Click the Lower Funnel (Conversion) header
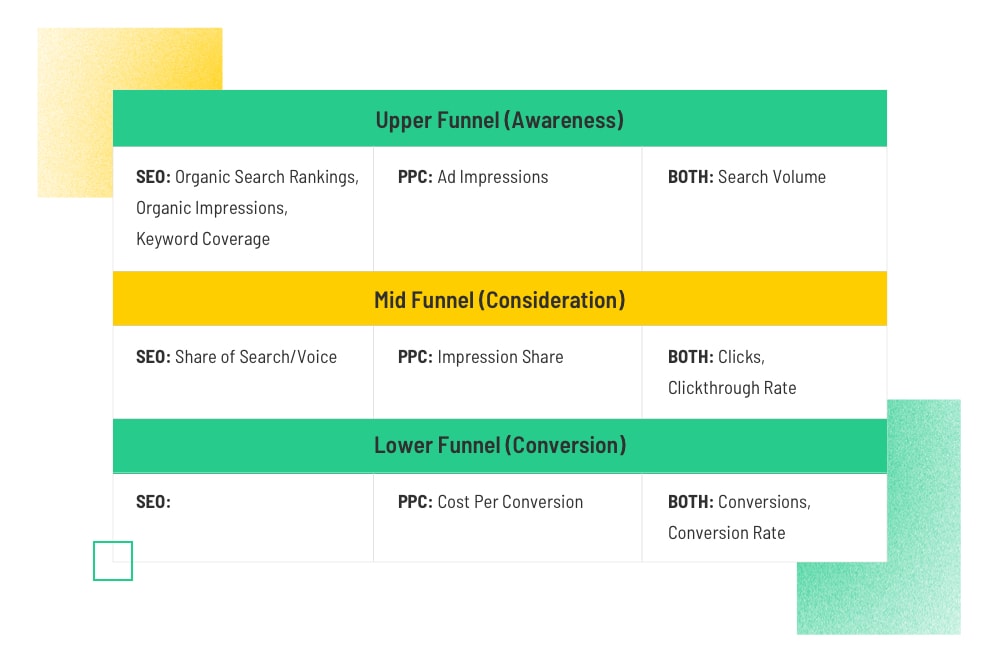 [x=499, y=445]
